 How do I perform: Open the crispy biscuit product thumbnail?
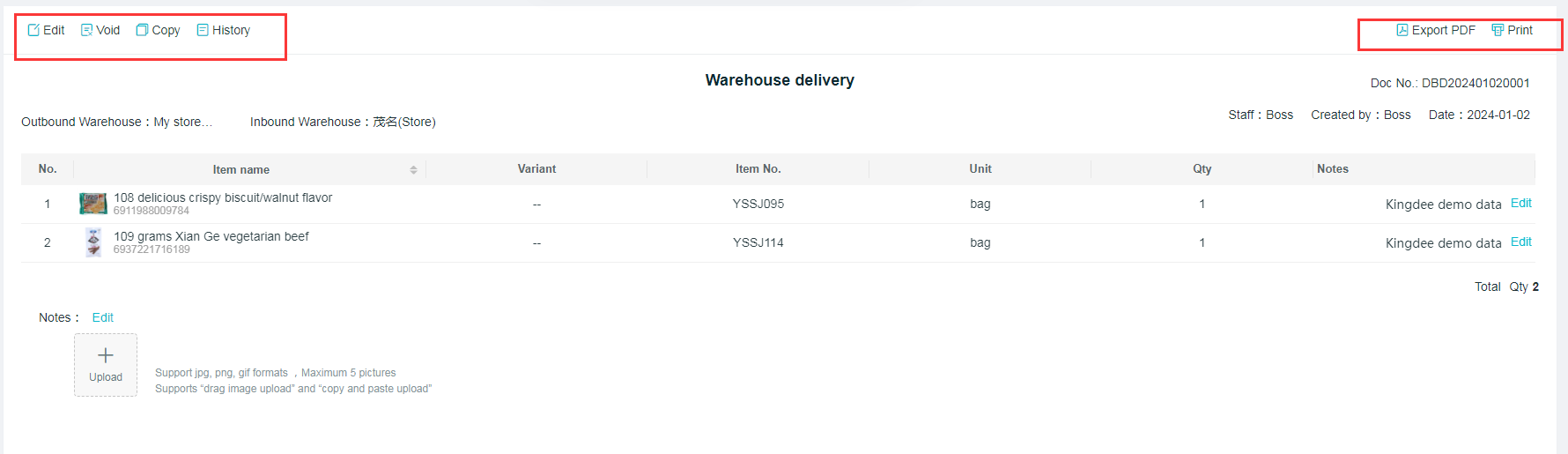click(x=93, y=204)
